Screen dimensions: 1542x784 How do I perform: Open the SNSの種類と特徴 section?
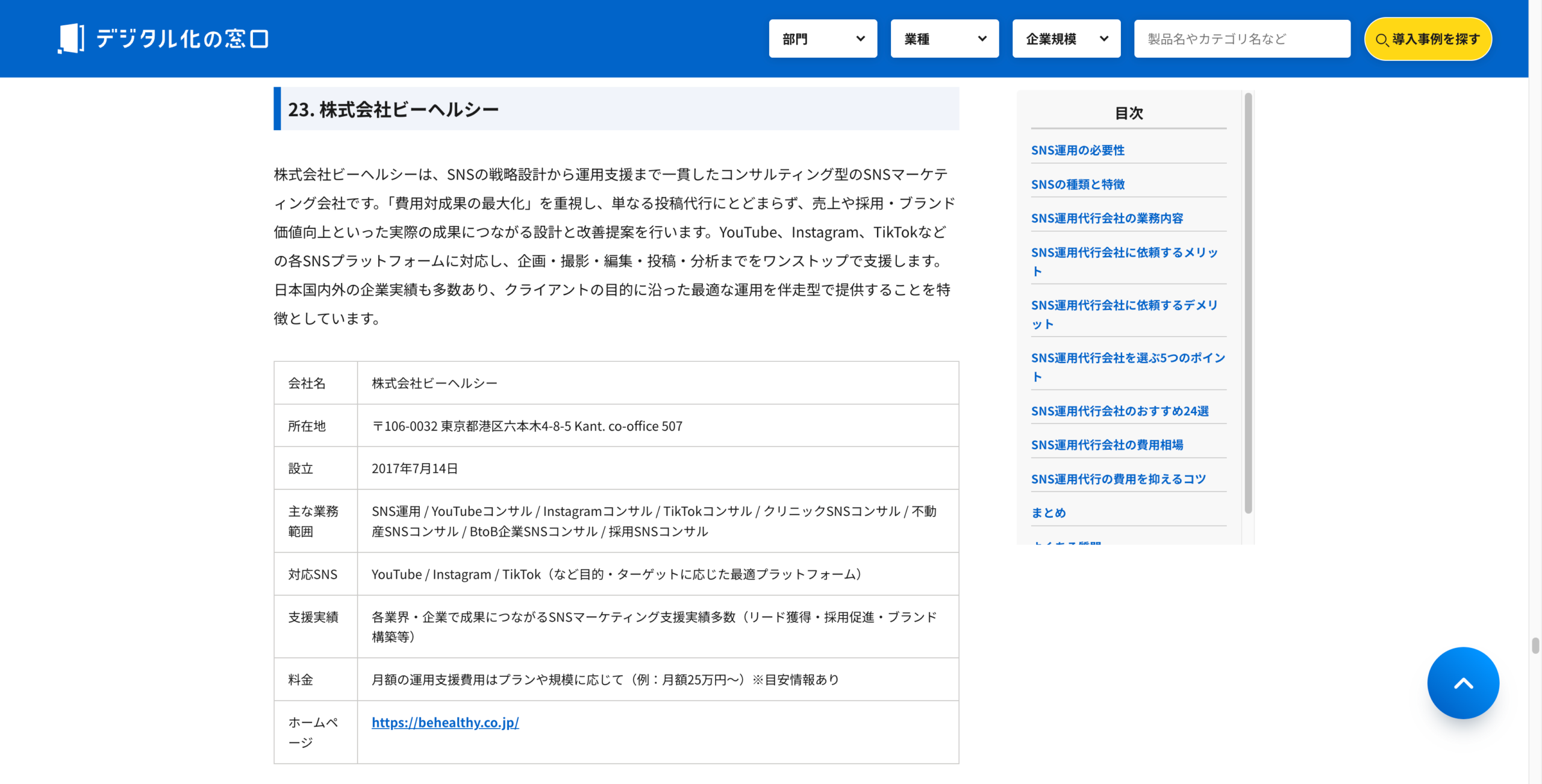pyautogui.click(x=1079, y=184)
